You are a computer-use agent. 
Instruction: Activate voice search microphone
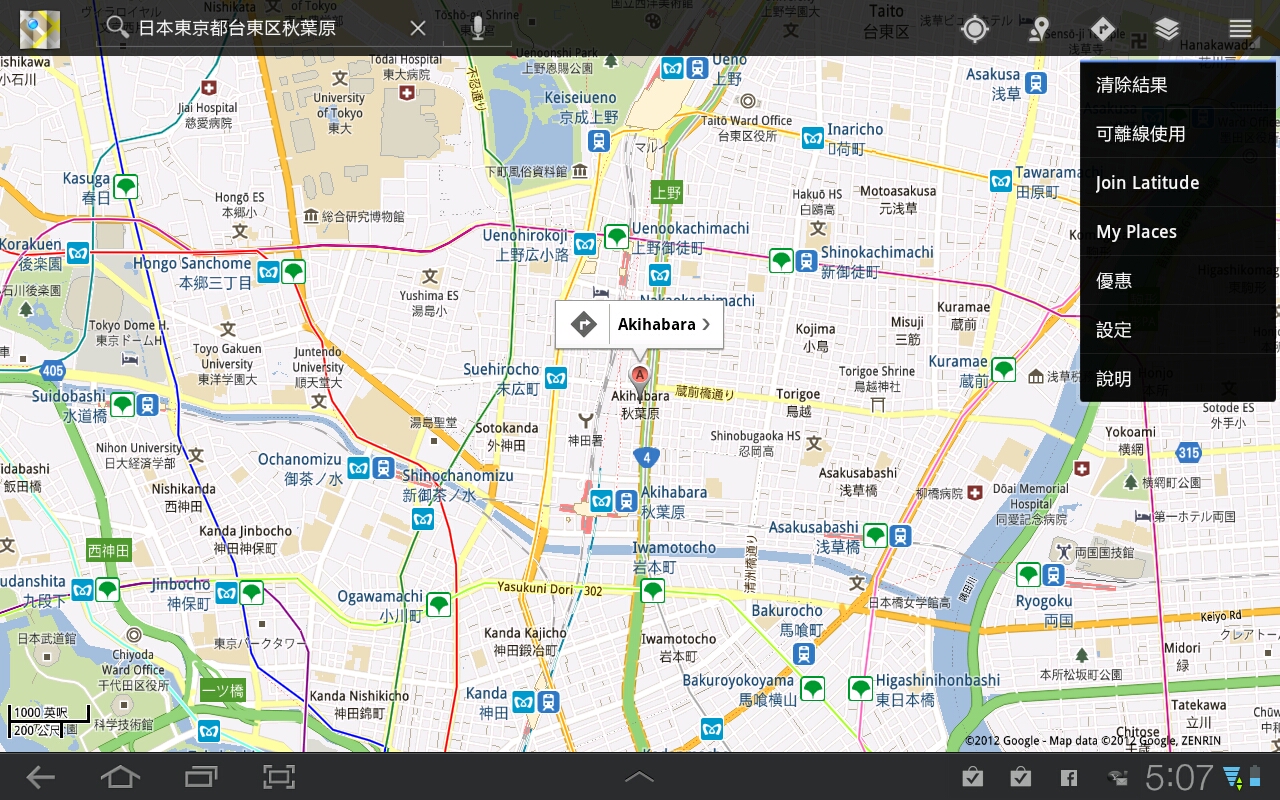(x=478, y=28)
